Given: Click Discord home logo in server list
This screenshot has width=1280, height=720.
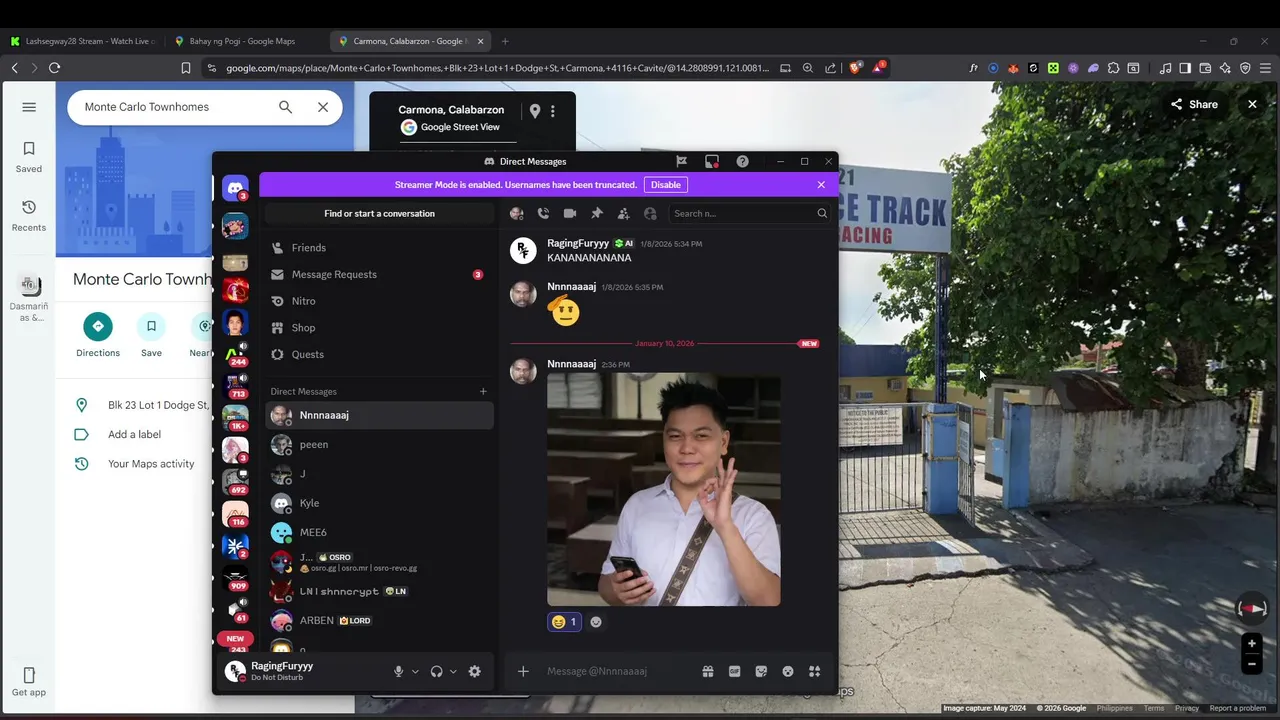Looking at the screenshot, I should click(235, 187).
